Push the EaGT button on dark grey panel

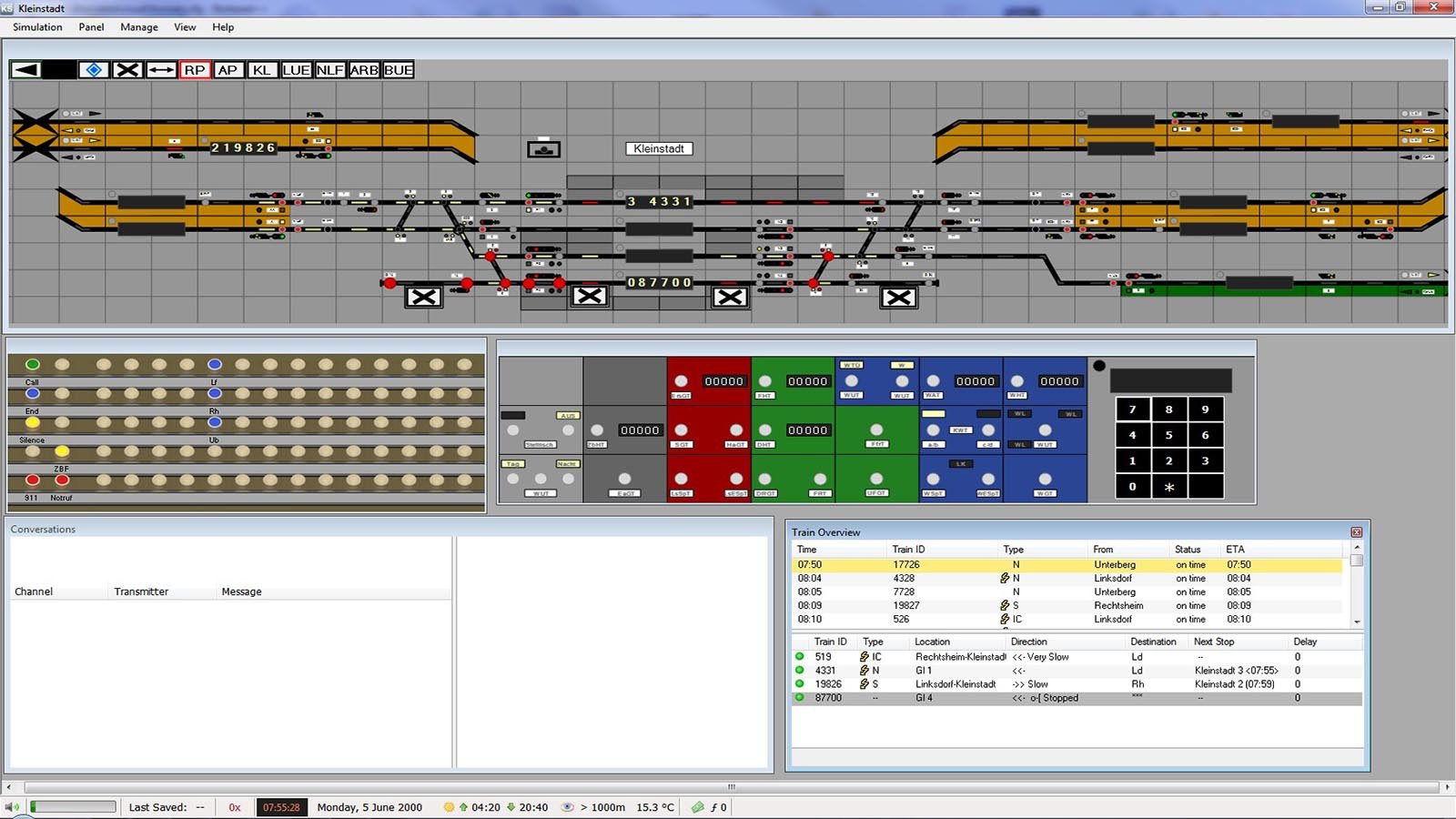(624, 479)
